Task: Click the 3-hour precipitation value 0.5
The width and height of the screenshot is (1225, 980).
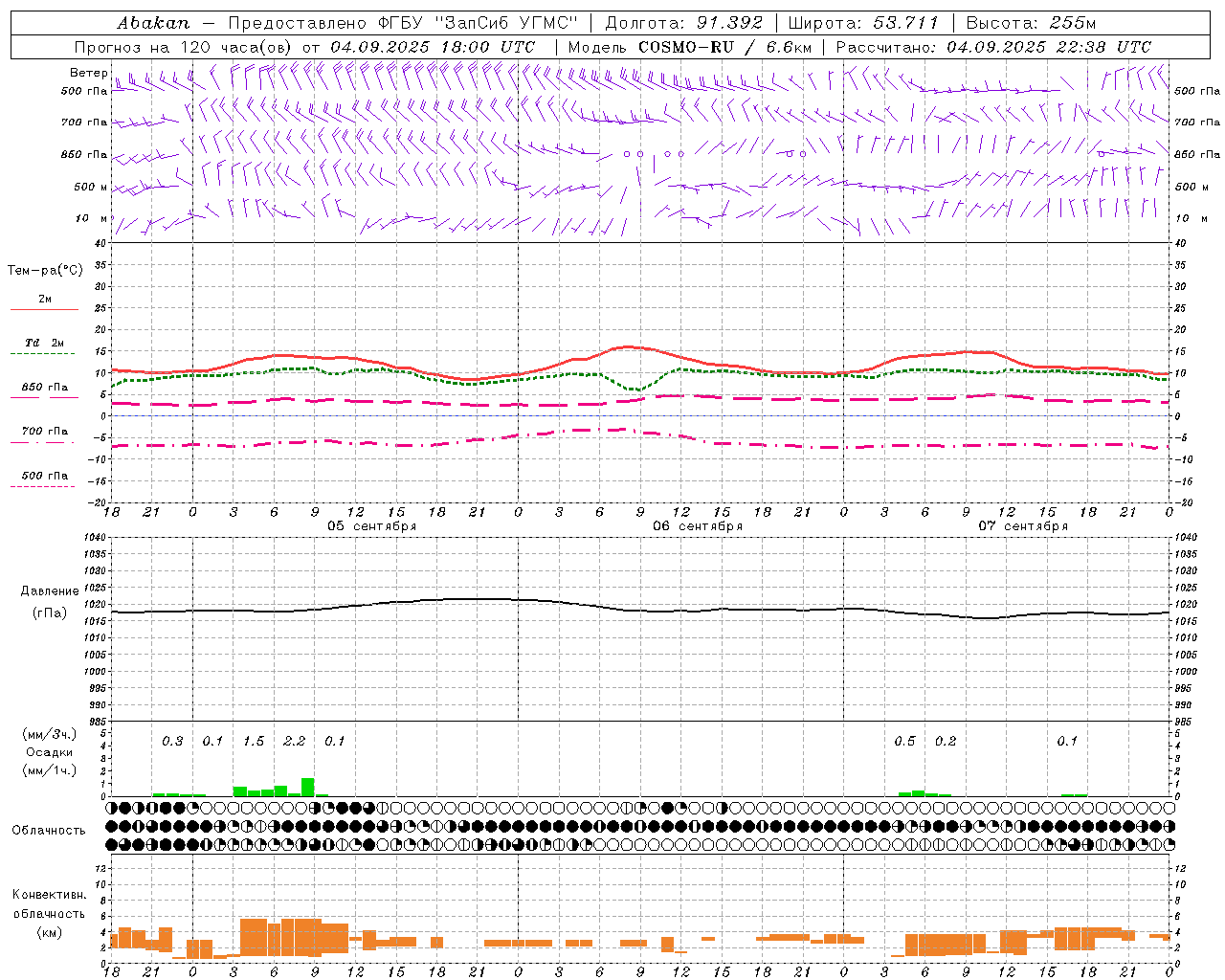Action: coord(904,741)
